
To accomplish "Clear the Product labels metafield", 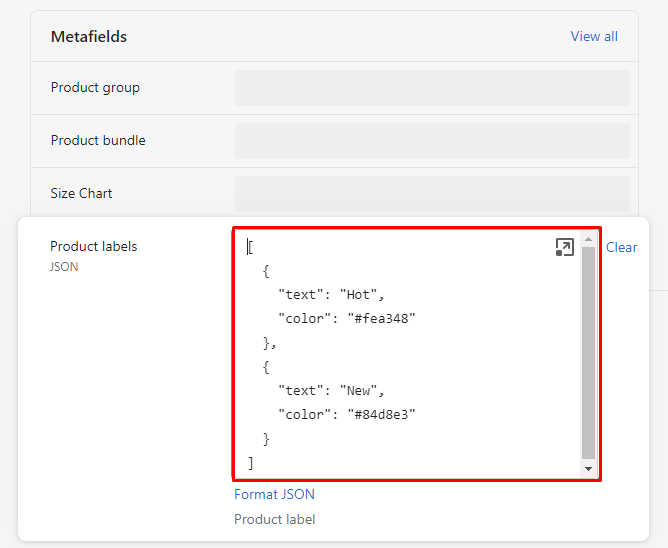I will 621,247.
